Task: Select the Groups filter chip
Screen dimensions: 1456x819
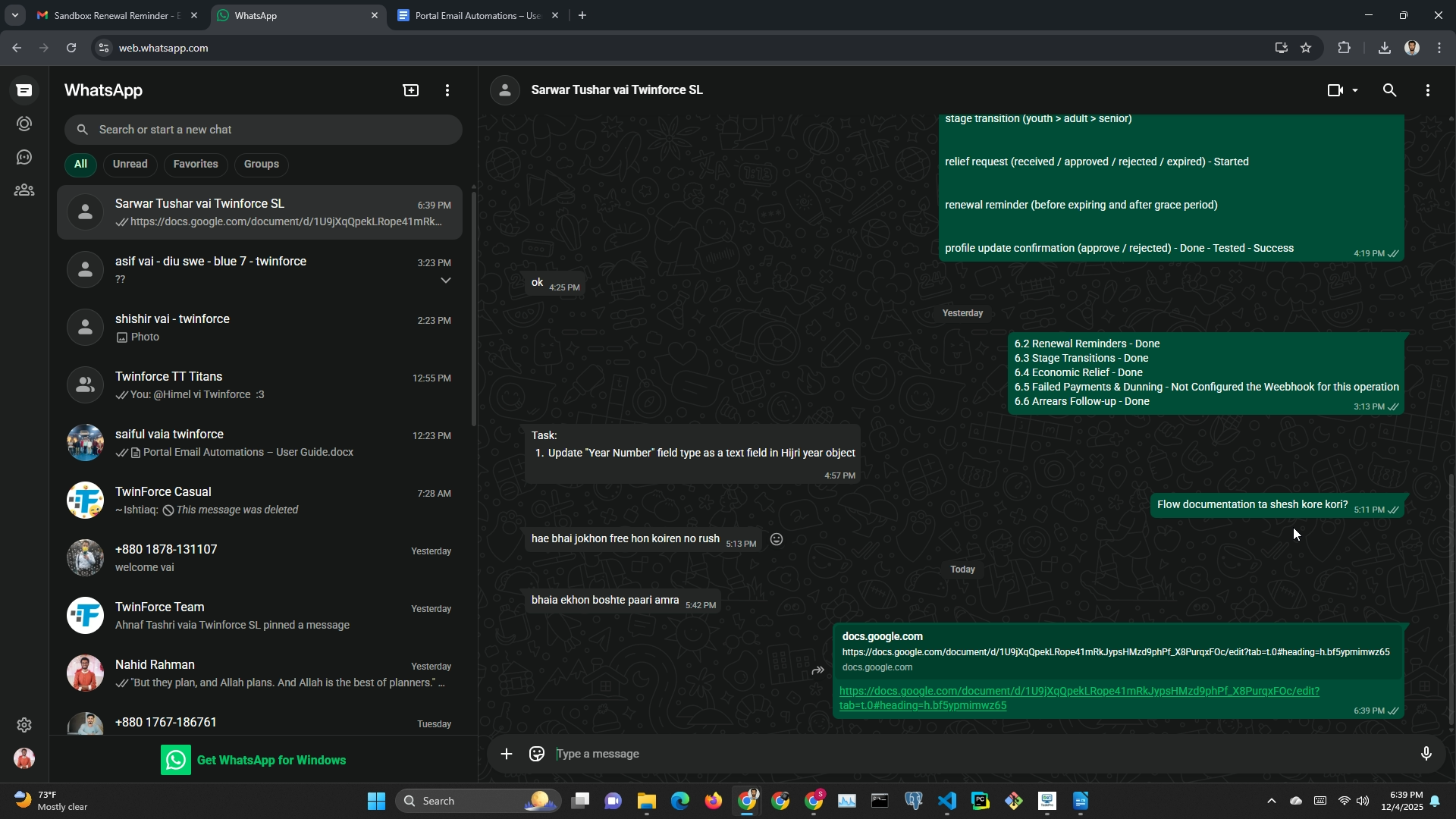Action: coord(261,164)
